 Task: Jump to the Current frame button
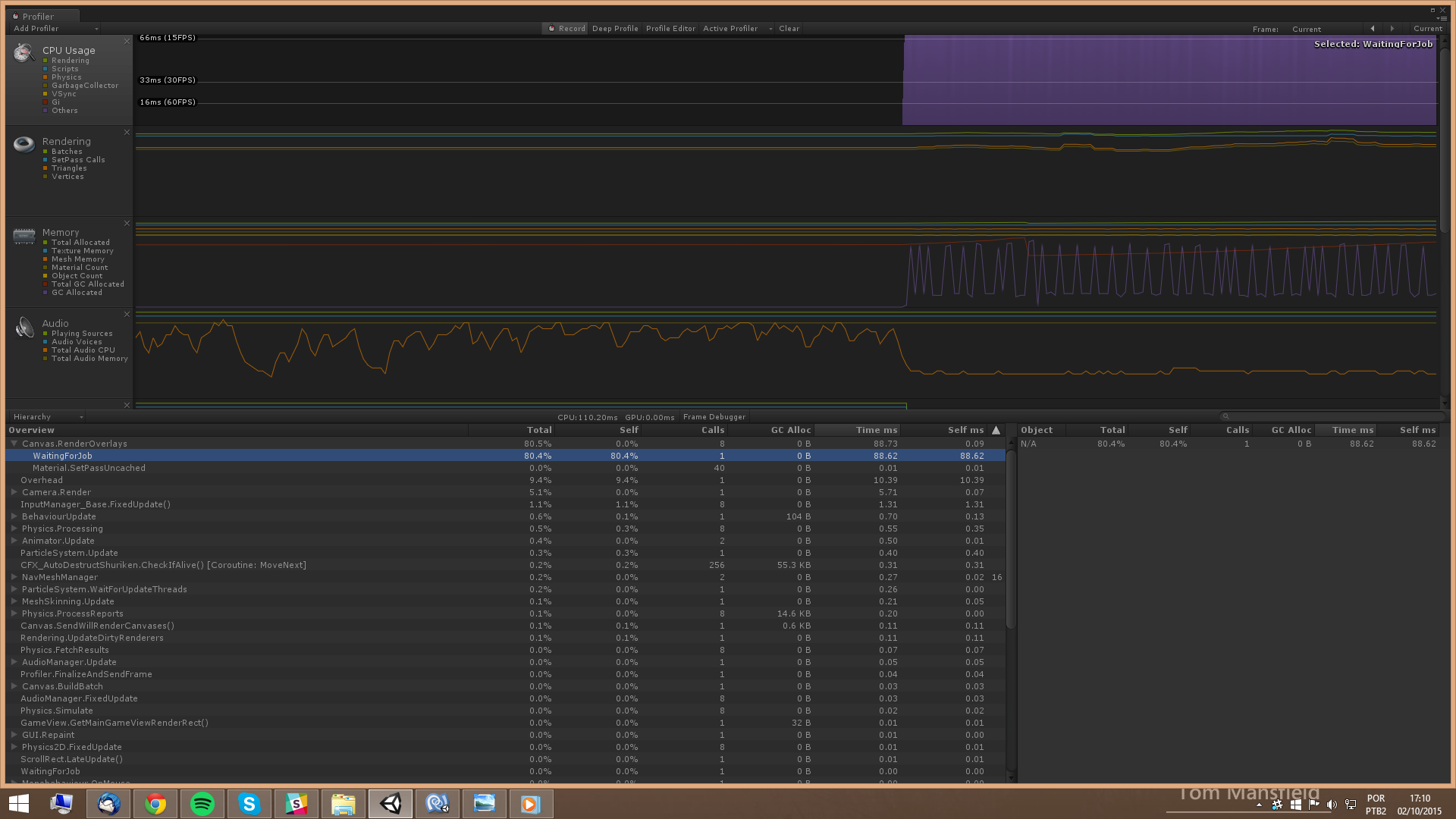click(1427, 29)
